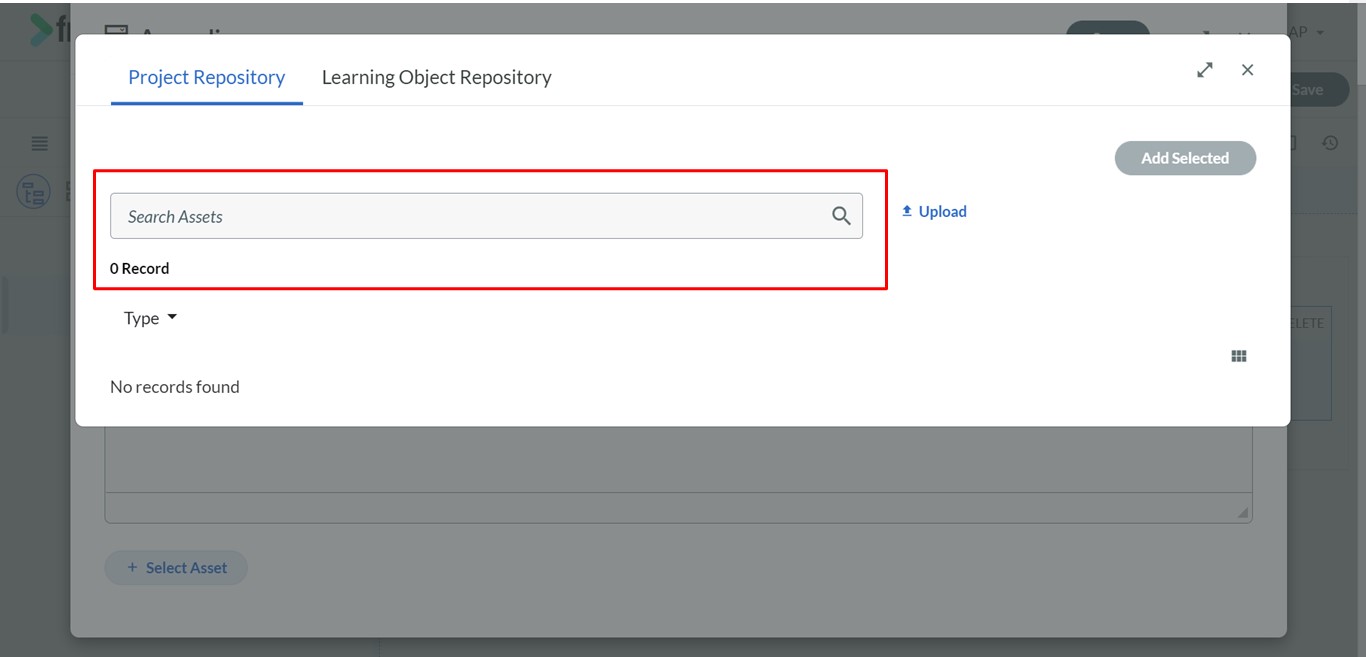Click the Select Asset button
Image resolution: width=1366 pixels, height=657 pixels.
176,567
